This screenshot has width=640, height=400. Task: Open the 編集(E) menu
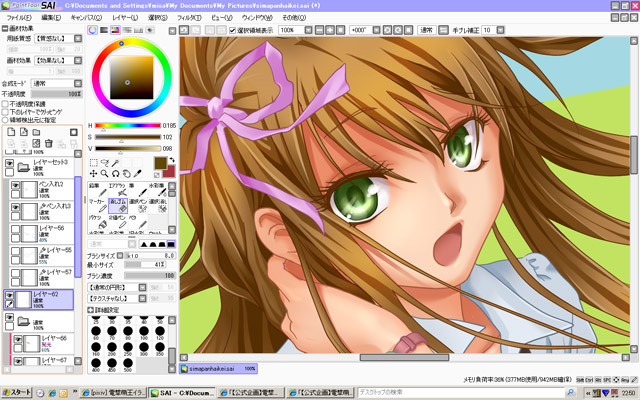[x=51, y=18]
